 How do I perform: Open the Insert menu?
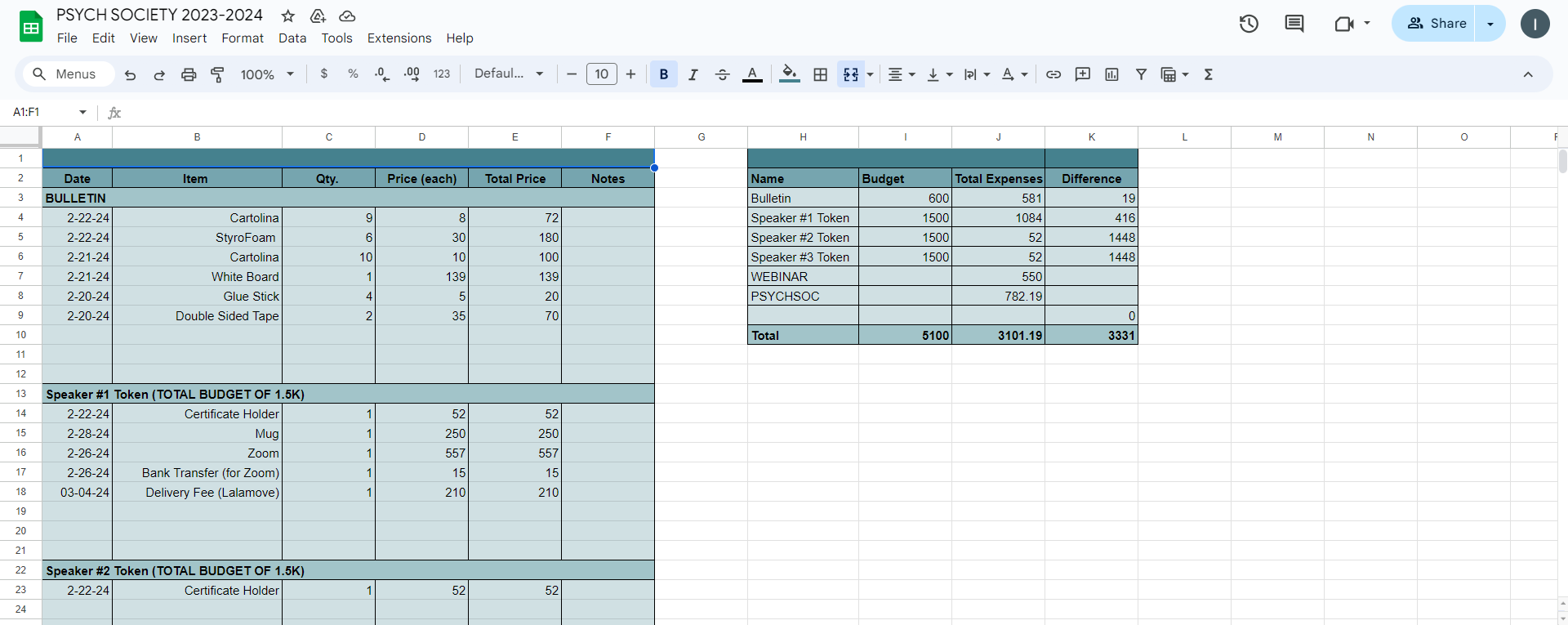(x=189, y=38)
